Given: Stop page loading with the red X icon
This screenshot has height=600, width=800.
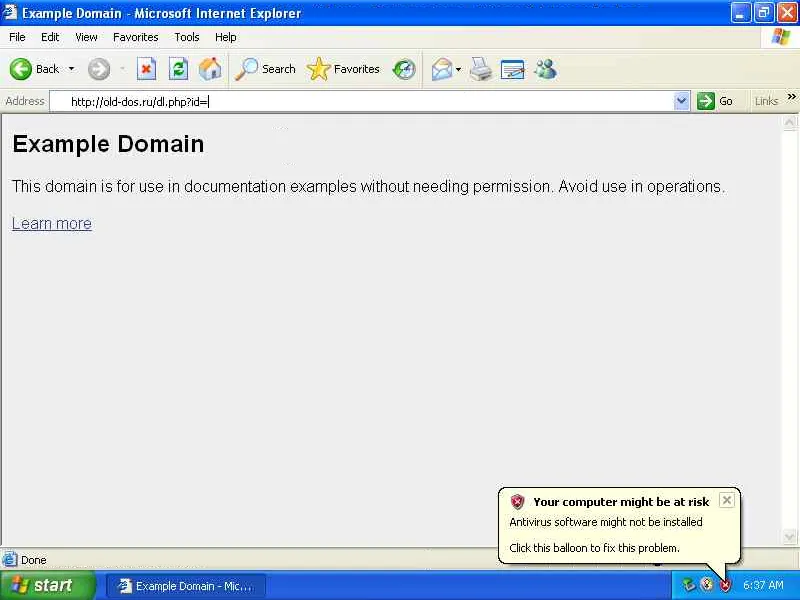Looking at the screenshot, I should (x=146, y=69).
